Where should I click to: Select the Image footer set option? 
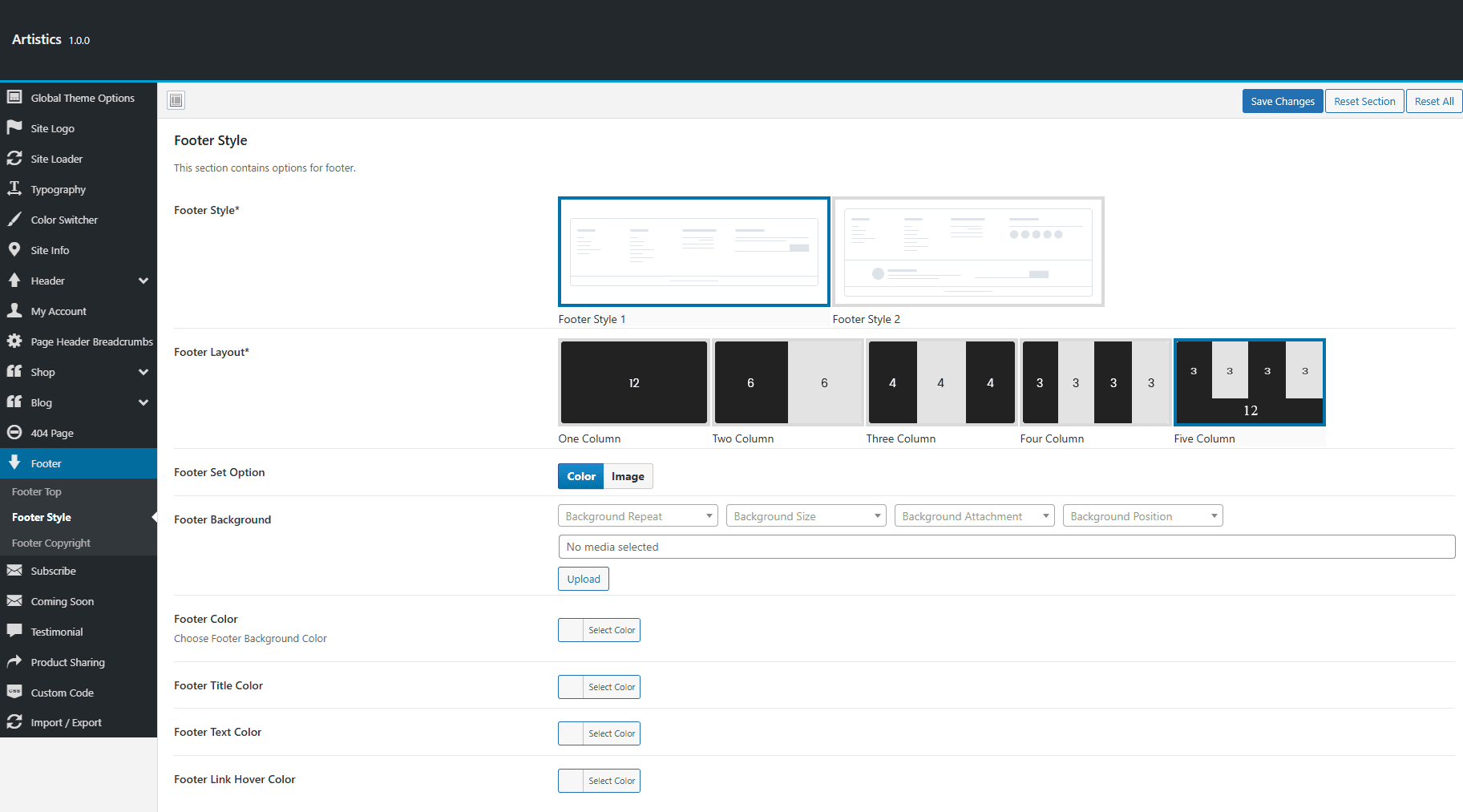click(628, 476)
